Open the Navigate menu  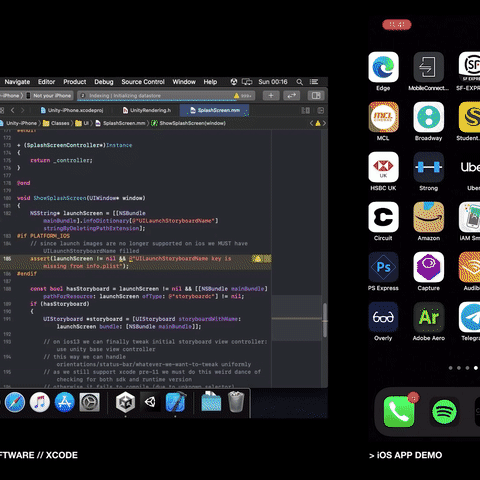pyautogui.click(x=17, y=82)
